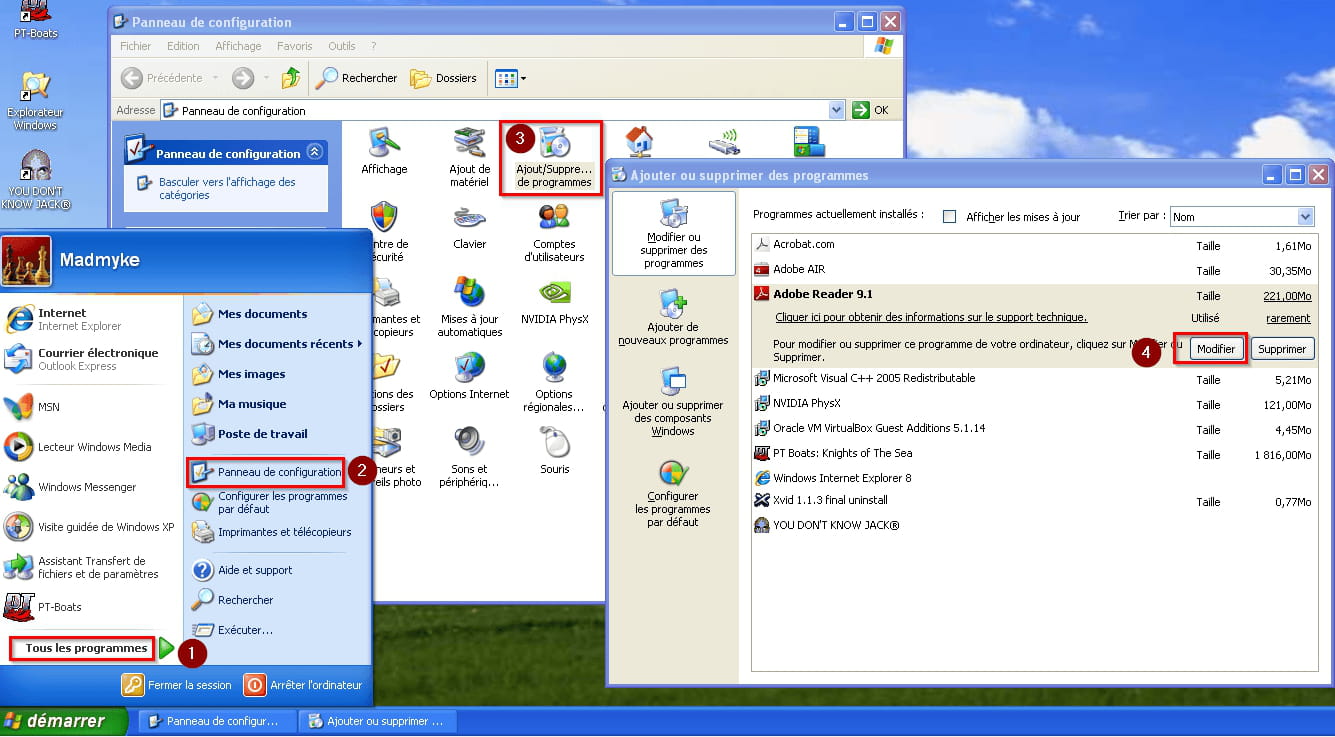Open NVIDIA PhysX icon in Panneau de configuration
Screen dimensions: 1335x737
coord(554,302)
